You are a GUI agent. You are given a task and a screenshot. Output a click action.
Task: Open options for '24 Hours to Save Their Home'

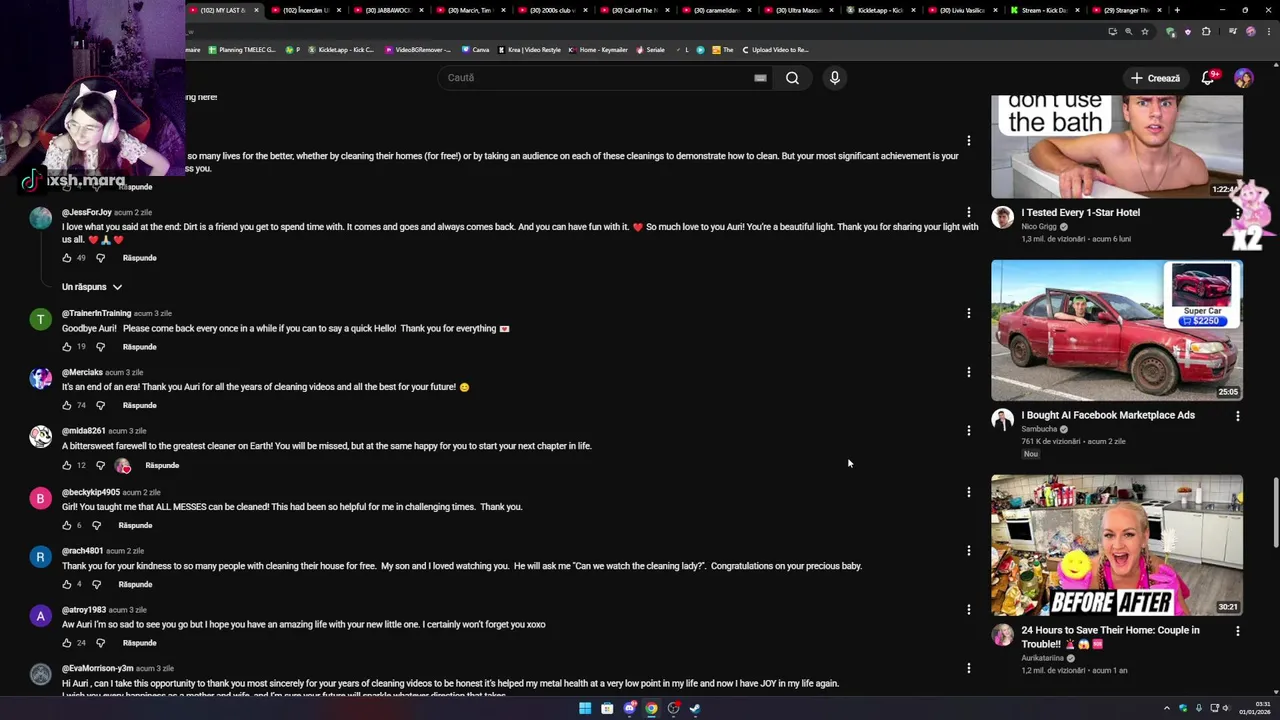1237,631
